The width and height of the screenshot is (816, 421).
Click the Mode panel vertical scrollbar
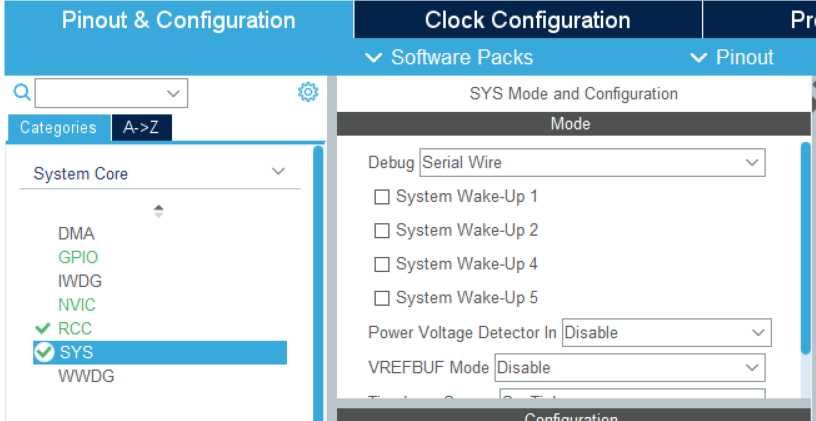click(806, 248)
